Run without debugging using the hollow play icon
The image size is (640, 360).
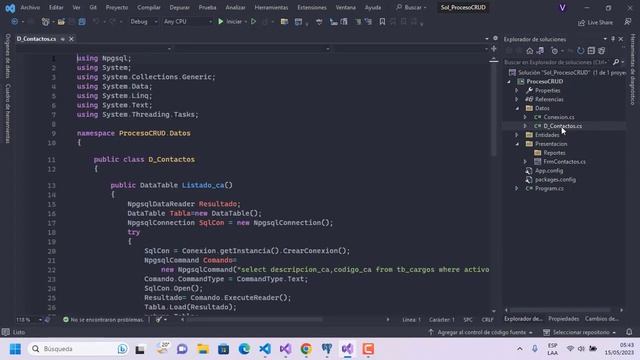point(253,22)
